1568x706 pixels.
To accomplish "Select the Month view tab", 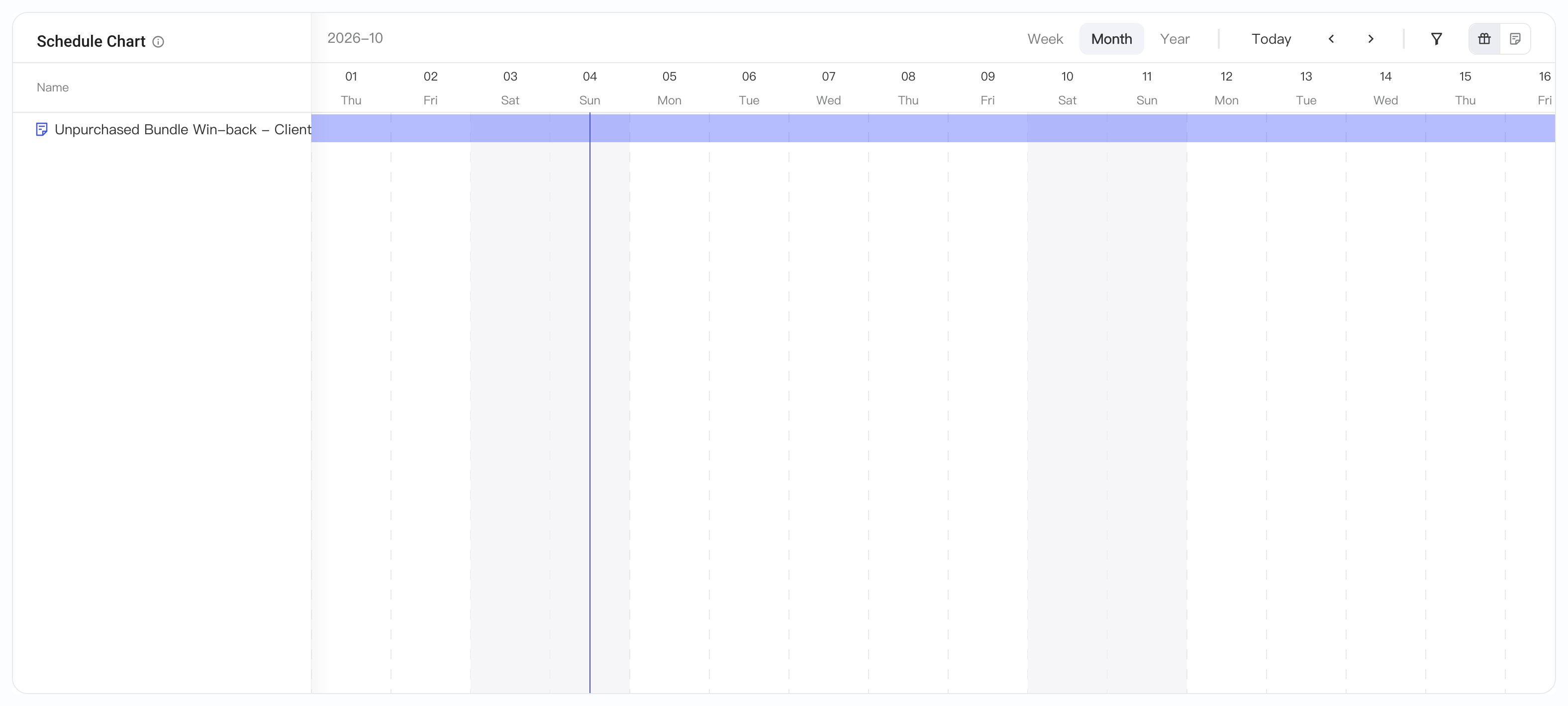I will coord(1111,39).
